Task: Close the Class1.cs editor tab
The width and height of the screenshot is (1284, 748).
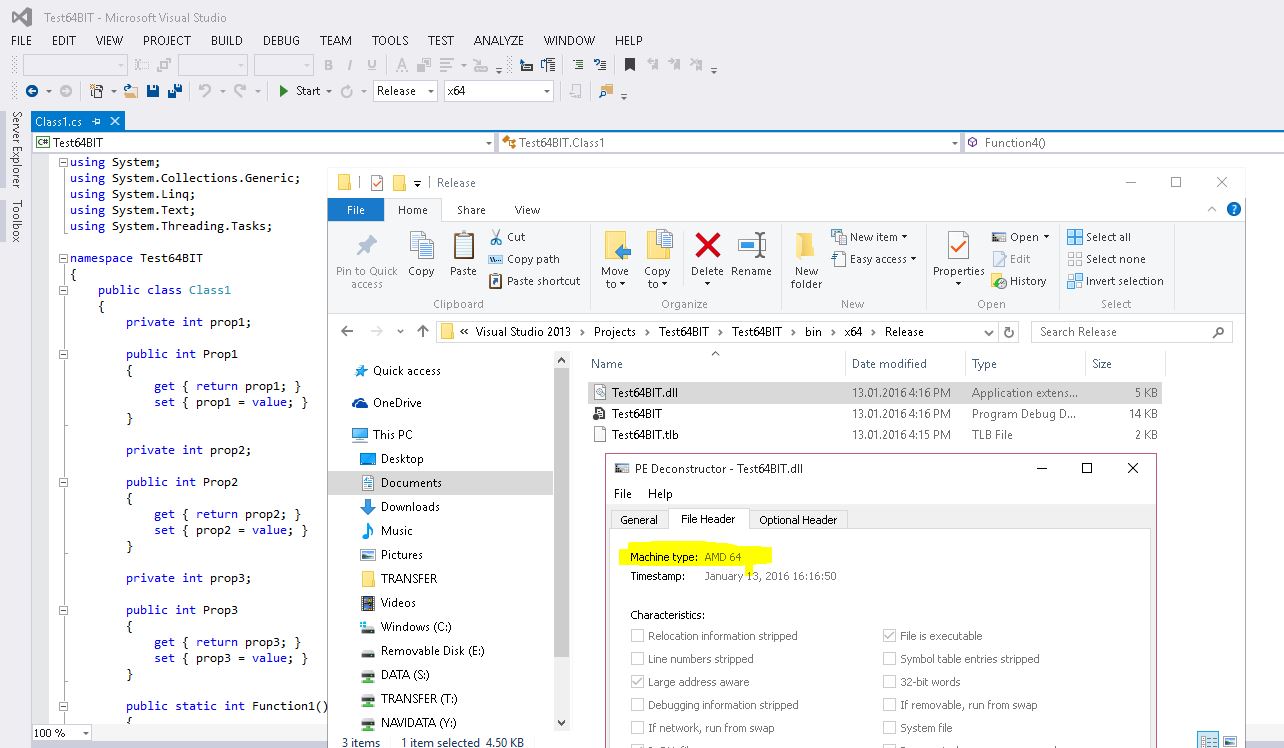Action: [x=115, y=121]
